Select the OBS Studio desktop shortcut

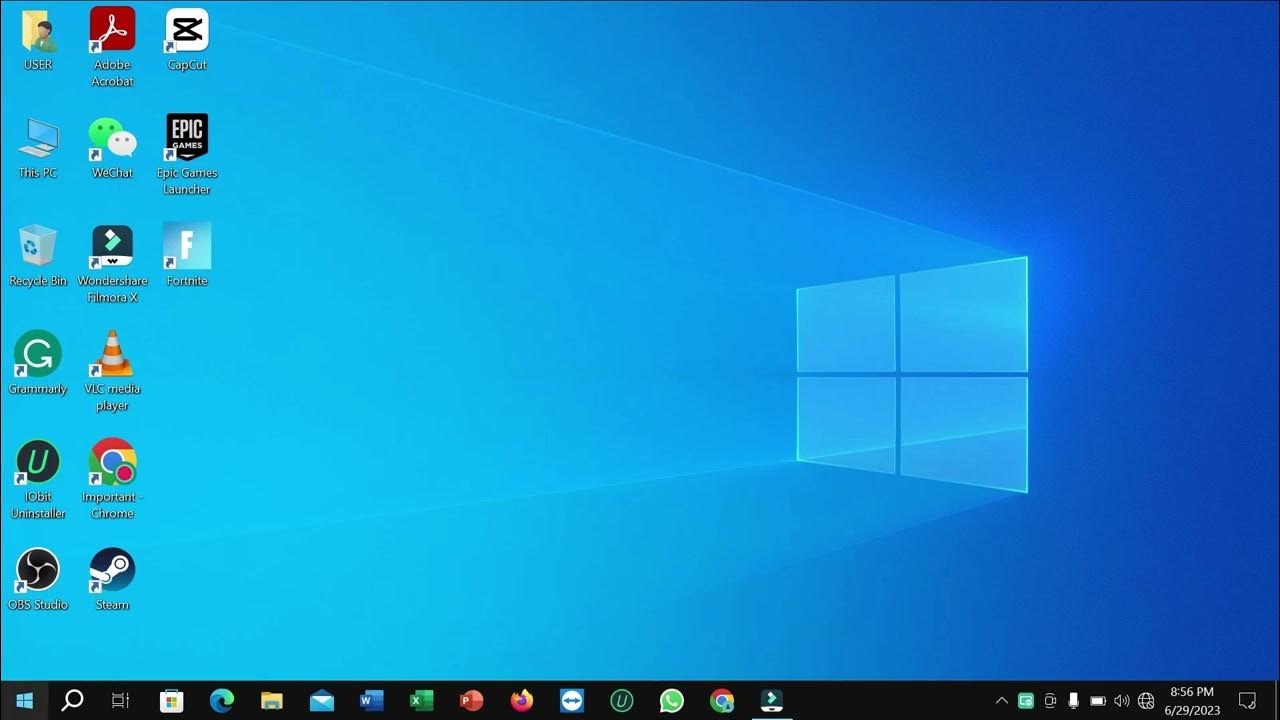tap(38, 580)
